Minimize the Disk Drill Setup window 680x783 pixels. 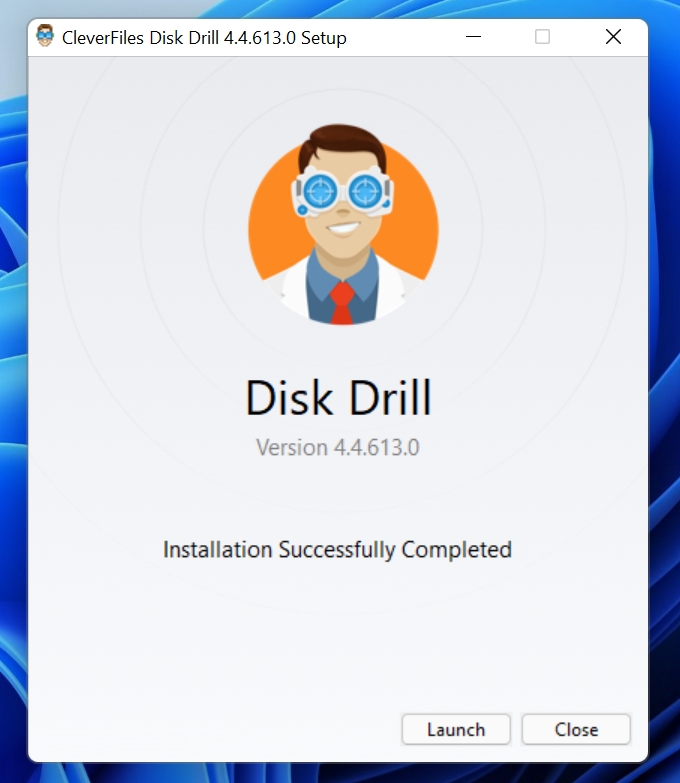click(x=473, y=37)
